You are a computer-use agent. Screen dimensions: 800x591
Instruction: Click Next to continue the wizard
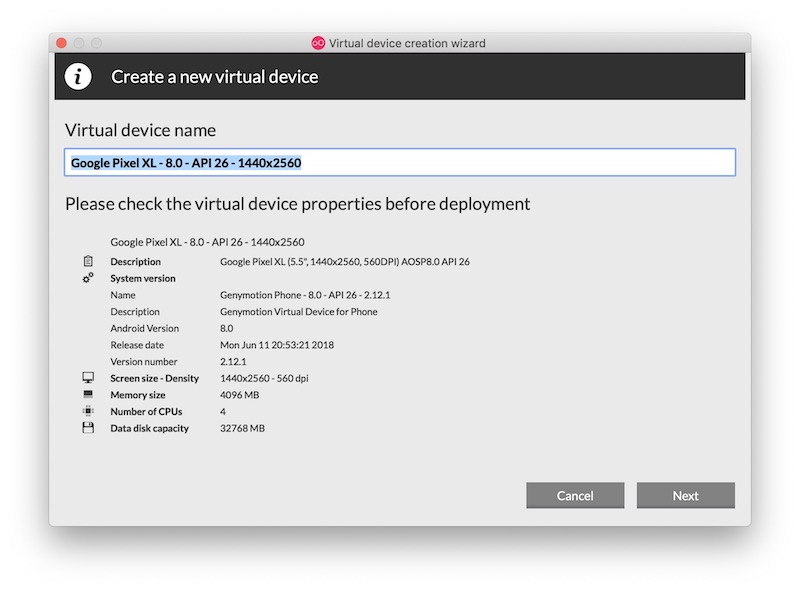coord(686,496)
